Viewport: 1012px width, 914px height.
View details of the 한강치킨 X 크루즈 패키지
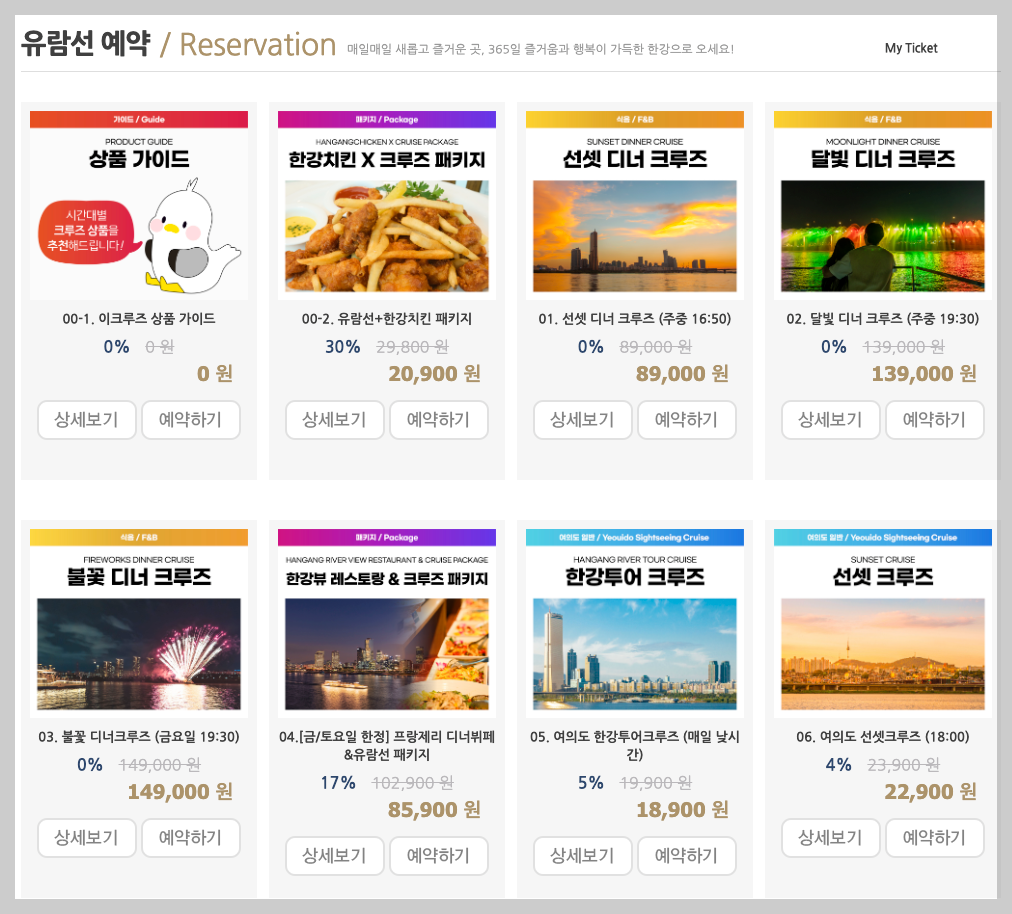point(335,420)
